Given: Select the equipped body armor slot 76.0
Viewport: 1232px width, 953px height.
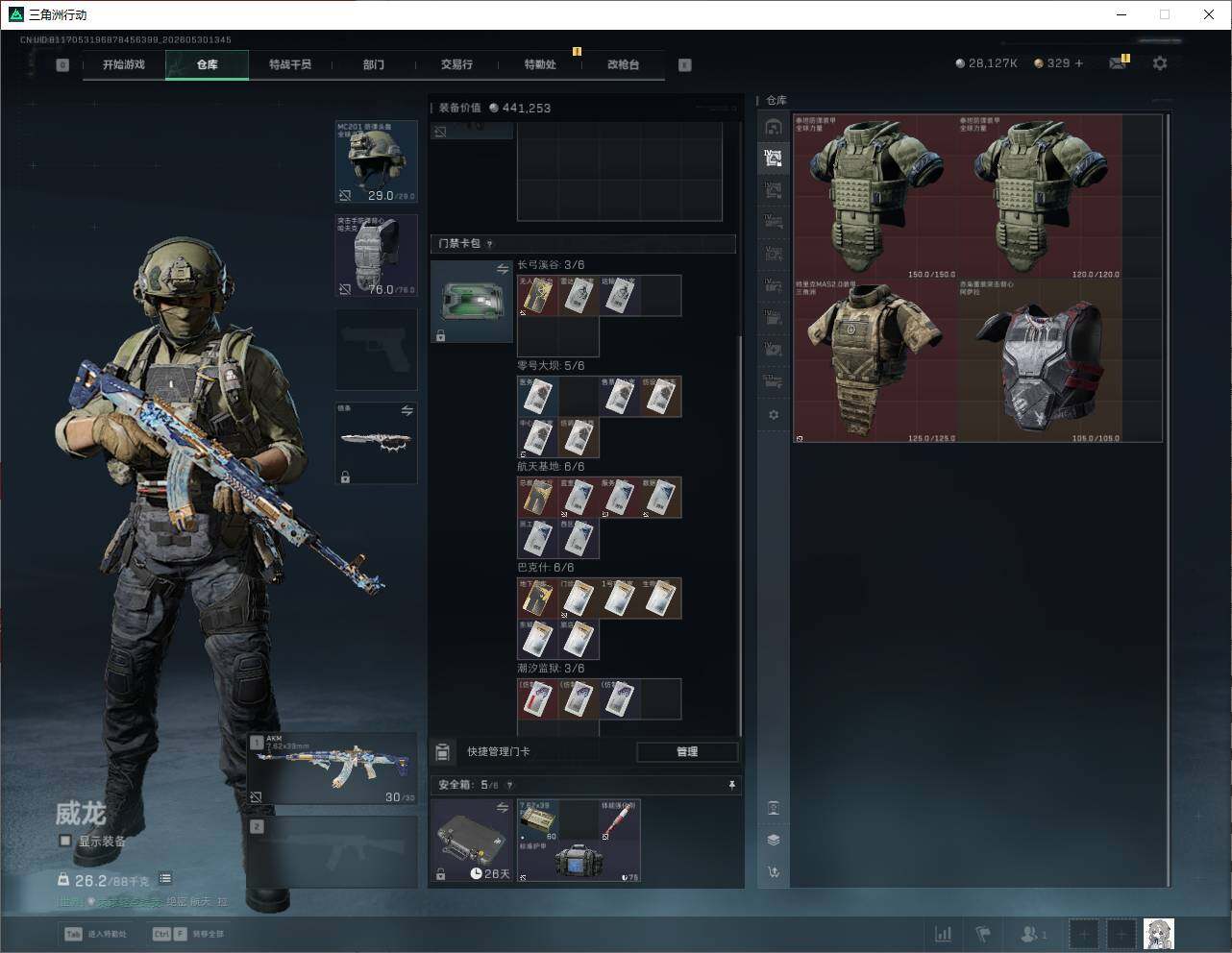Looking at the screenshot, I should [376, 255].
